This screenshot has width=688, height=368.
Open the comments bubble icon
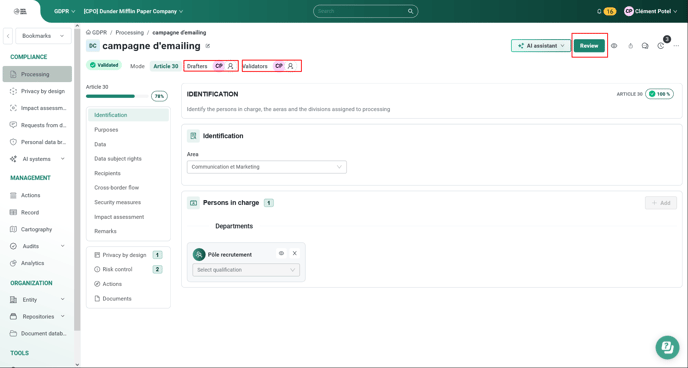[645, 46]
